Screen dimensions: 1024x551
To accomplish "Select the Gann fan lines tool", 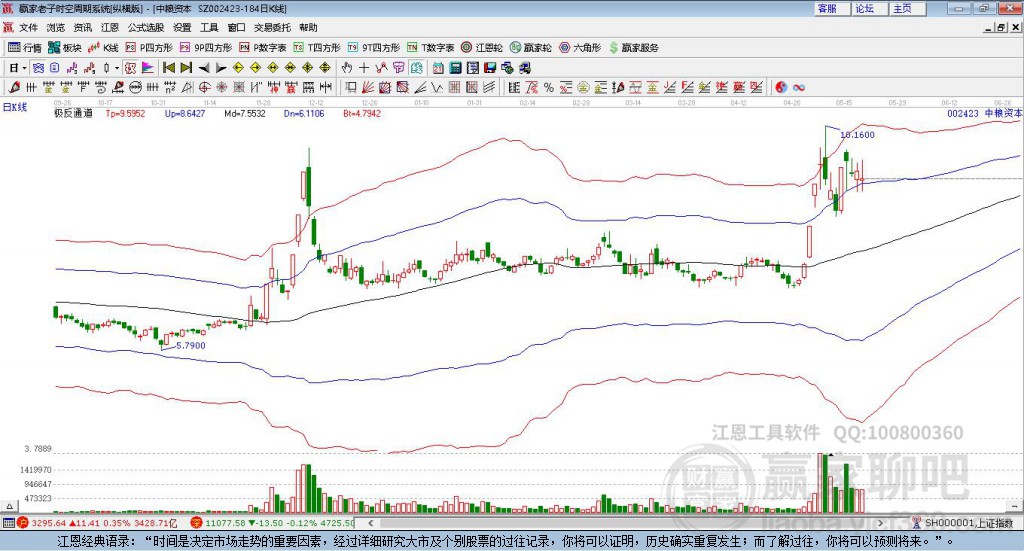I will click(367, 87).
